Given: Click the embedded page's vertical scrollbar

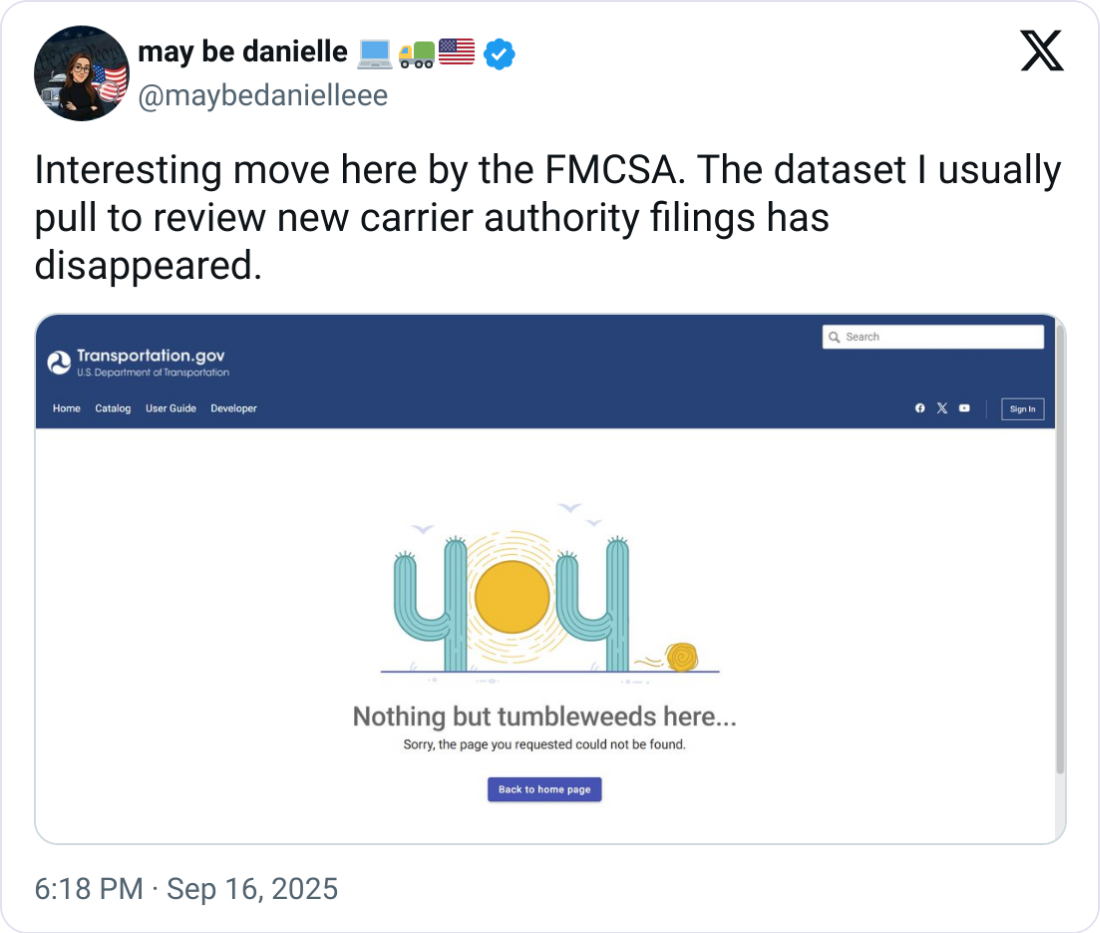Looking at the screenshot, I should [x=1060, y=550].
